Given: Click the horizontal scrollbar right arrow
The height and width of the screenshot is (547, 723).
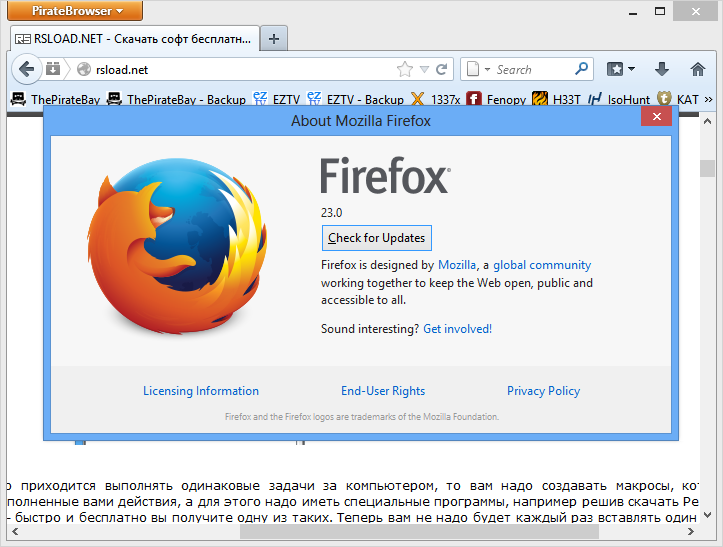Looking at the screenshot, I should (690, 532).
